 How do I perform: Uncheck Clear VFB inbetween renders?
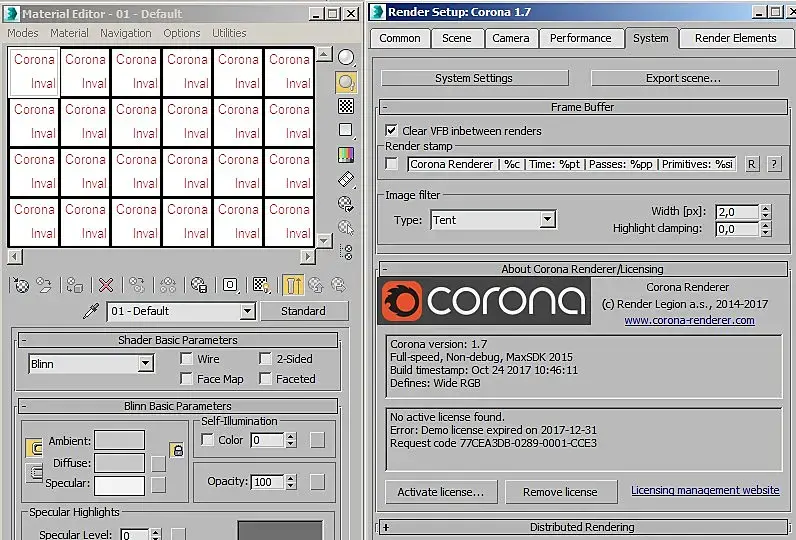pos(391,130)
